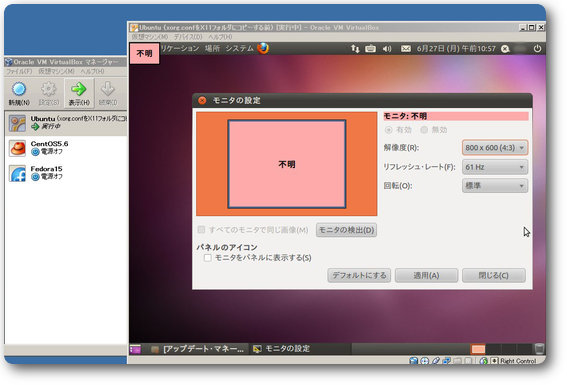The image size is (567, 385).
Task: Click the show desktop icon in bottom panel
Action: coord(136,349)
